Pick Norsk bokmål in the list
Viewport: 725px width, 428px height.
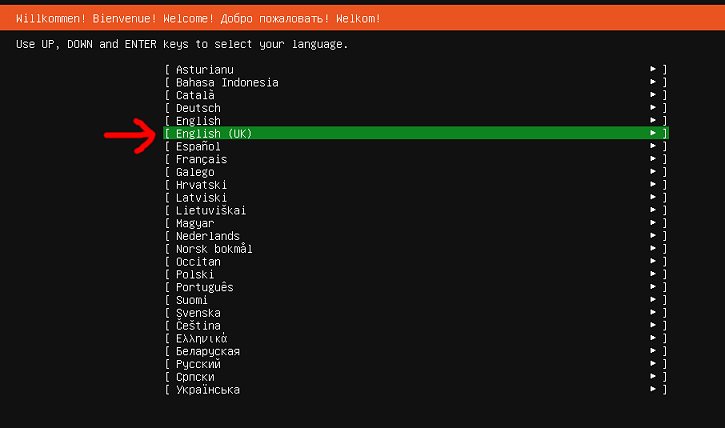click(x=214, y=249)
